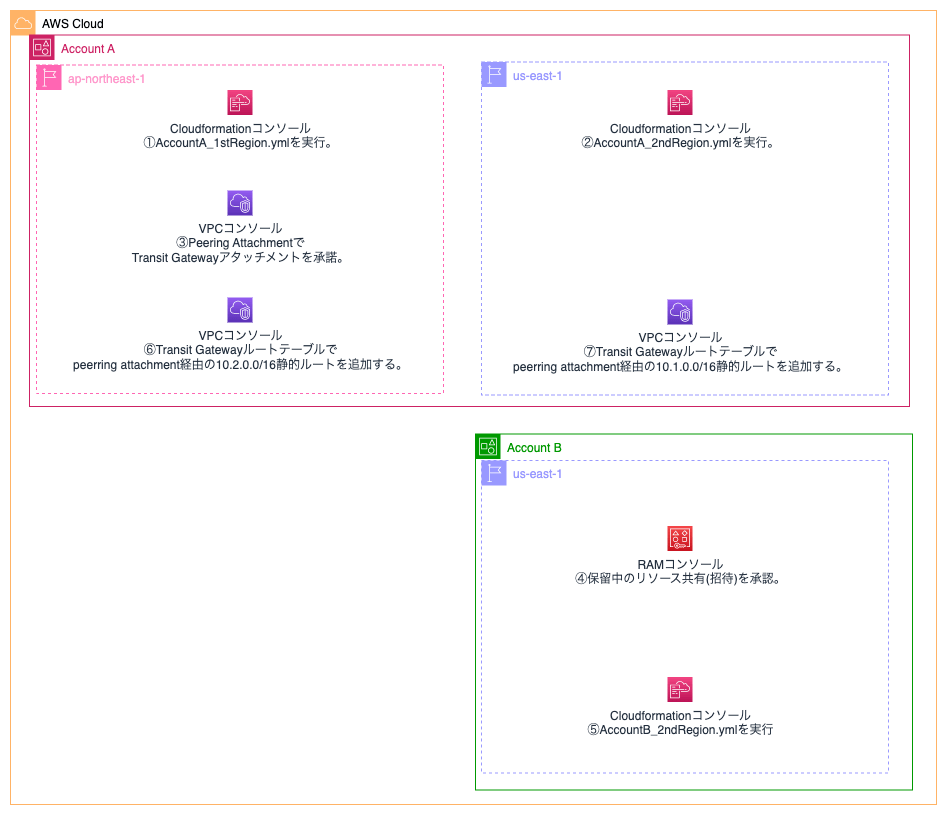Click the CloudFormation icon for AccountA_1stRegion.yml

[x=240, y=103]
